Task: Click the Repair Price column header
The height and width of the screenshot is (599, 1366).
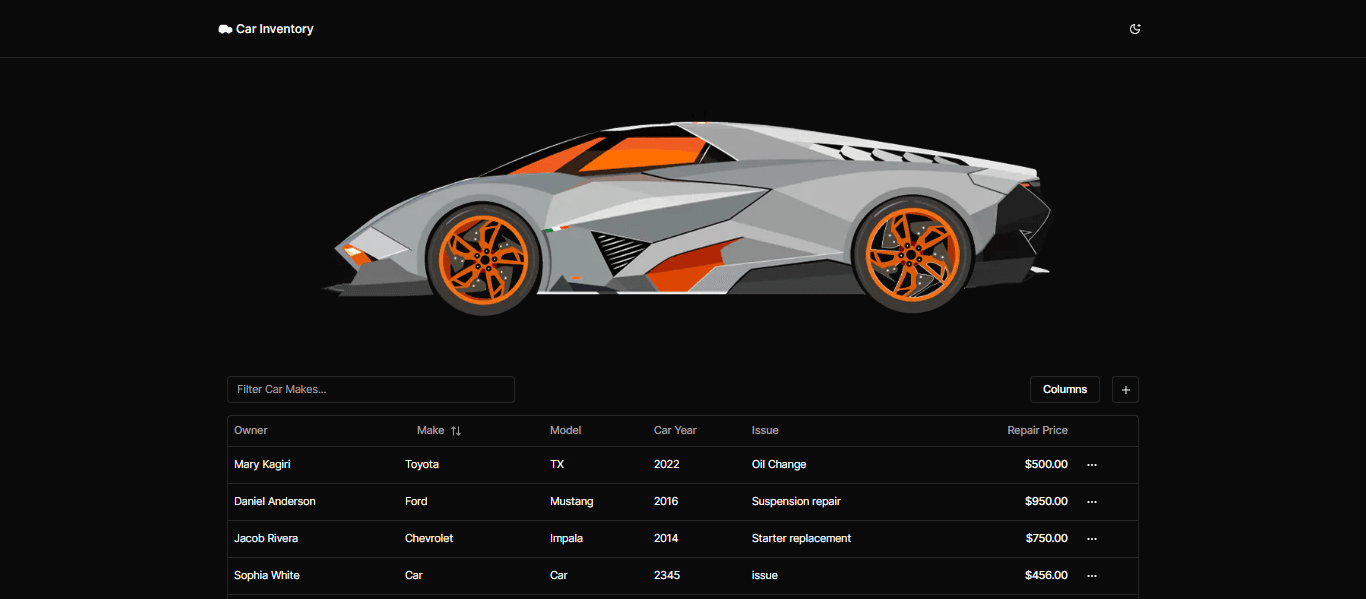Action: (1037, 430)
